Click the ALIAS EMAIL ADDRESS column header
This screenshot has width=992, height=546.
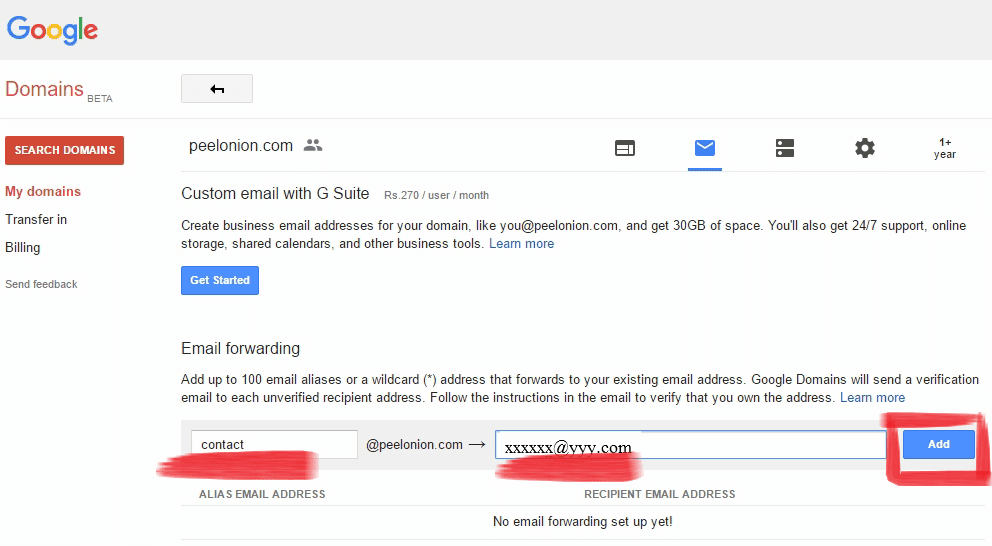coord(262,494)
